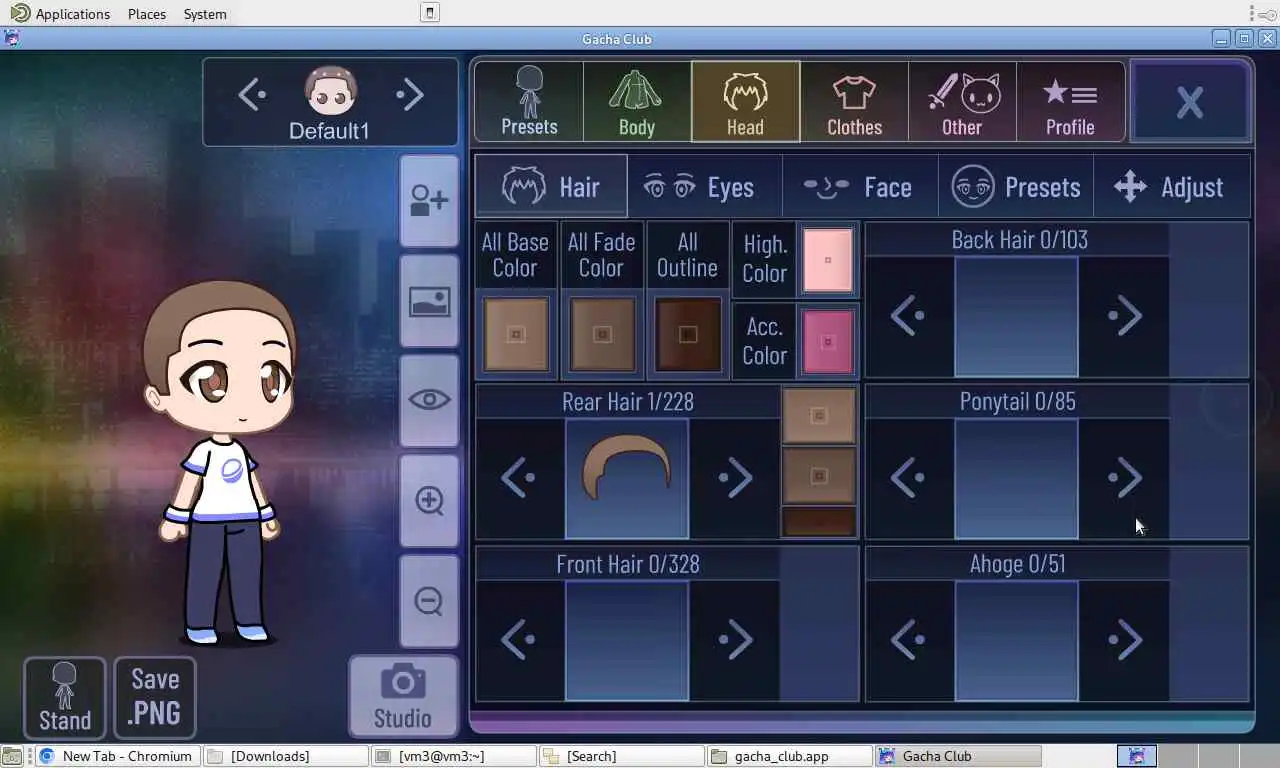Open the Adjust sub-tab
This screenshot has width=1280, height=768.
click(x=1172, y=186)
